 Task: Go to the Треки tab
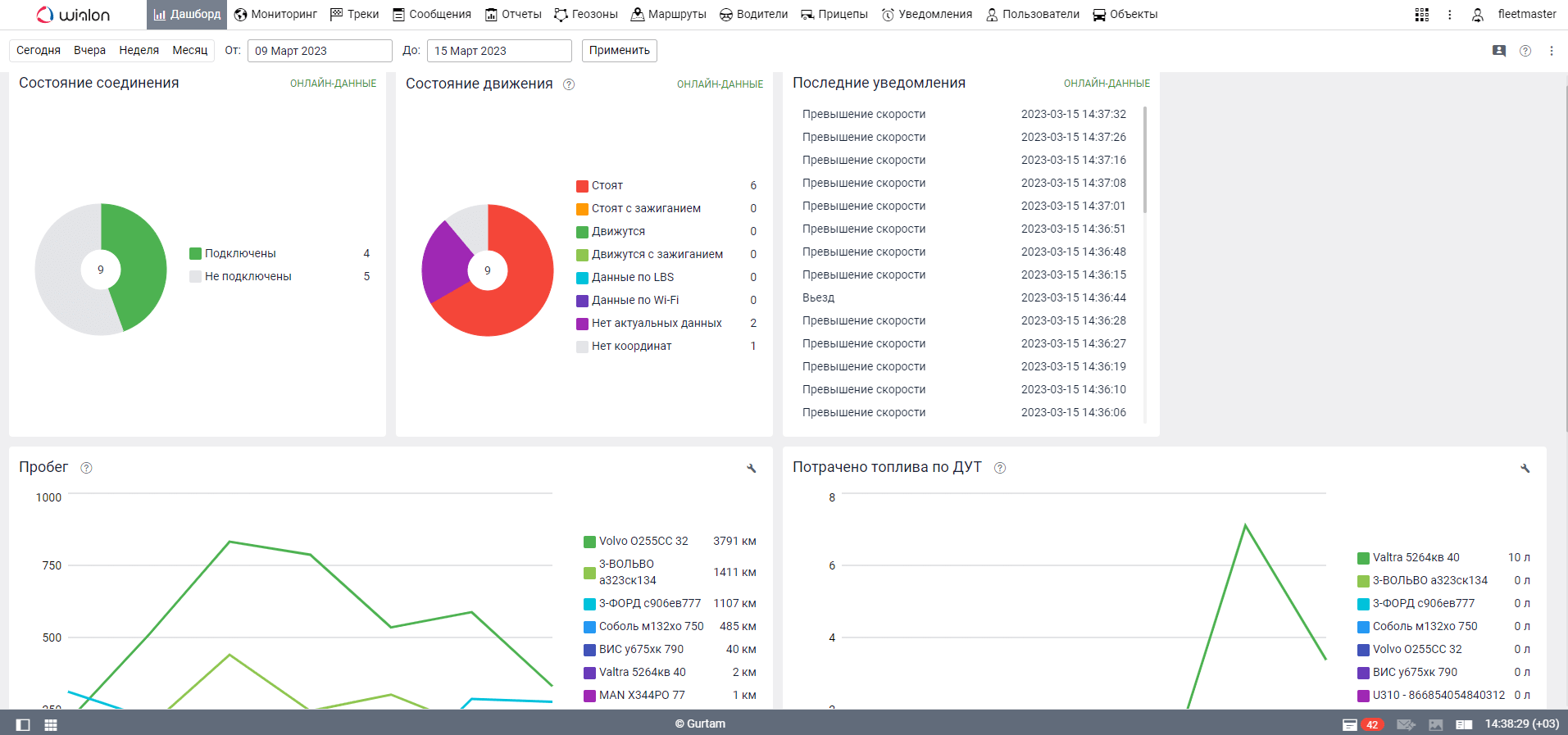354,15
